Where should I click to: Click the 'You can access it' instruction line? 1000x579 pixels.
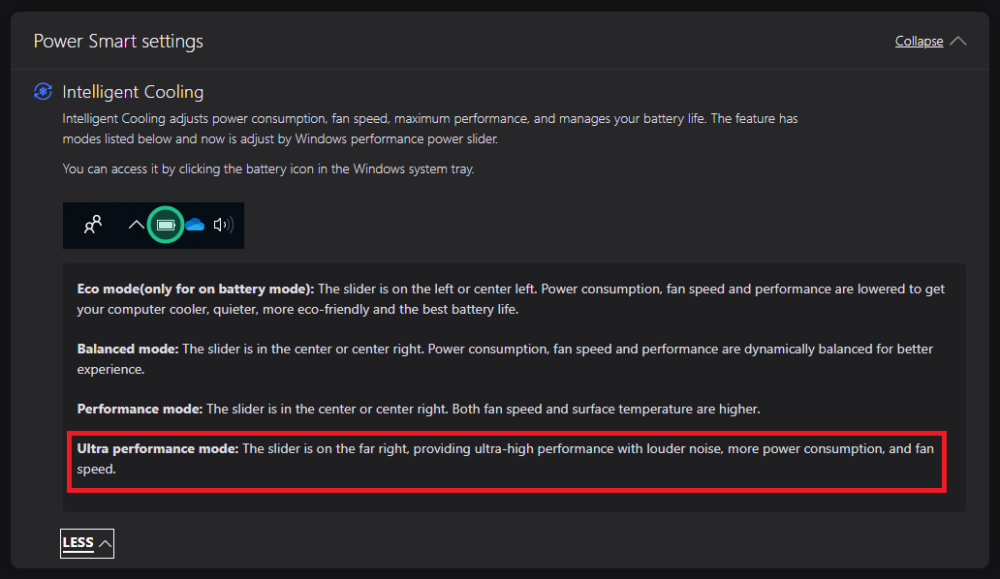(x=268, y=169)
